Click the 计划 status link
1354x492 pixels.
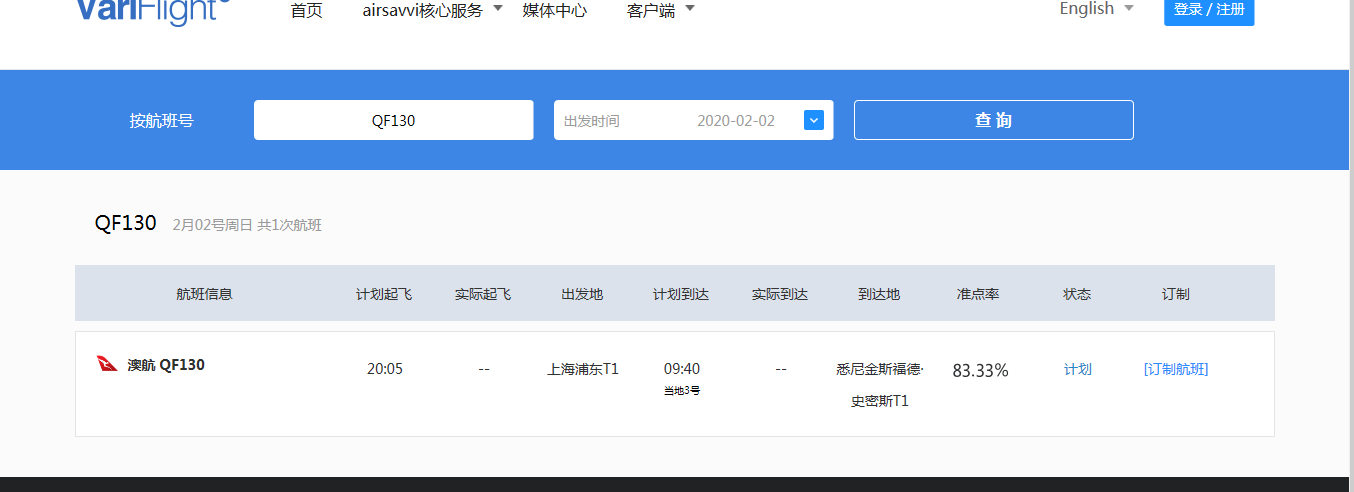pos(1077,369)
